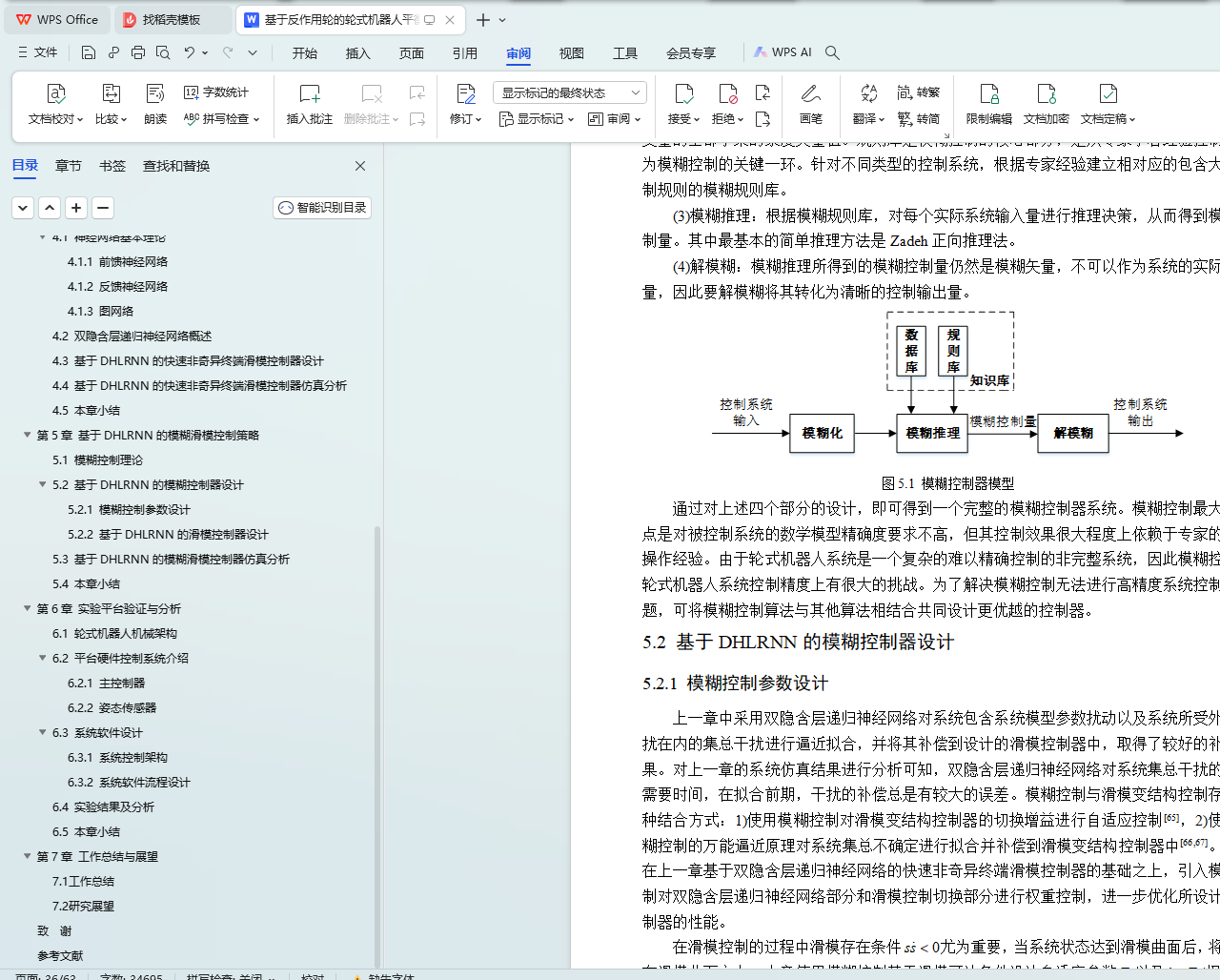1220x980 pixels.
Task: Jump to 参考文献 heading in outline
Action: (x=60, y=955)
